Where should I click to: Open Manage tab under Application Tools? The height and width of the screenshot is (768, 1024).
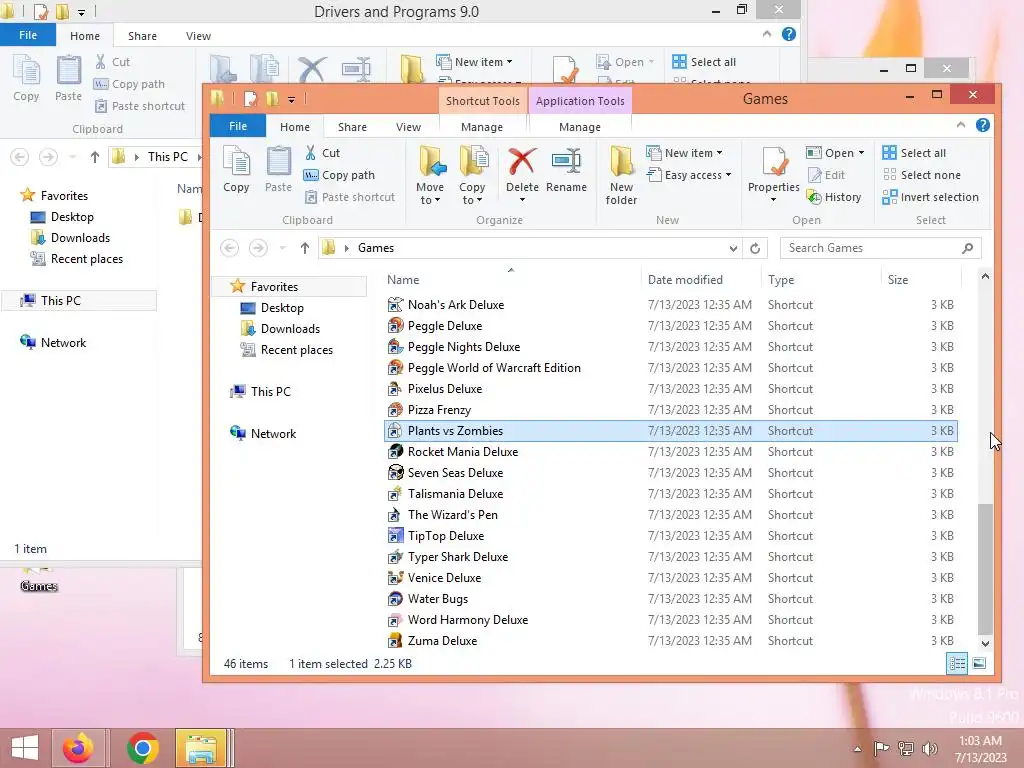coord(580,127)
